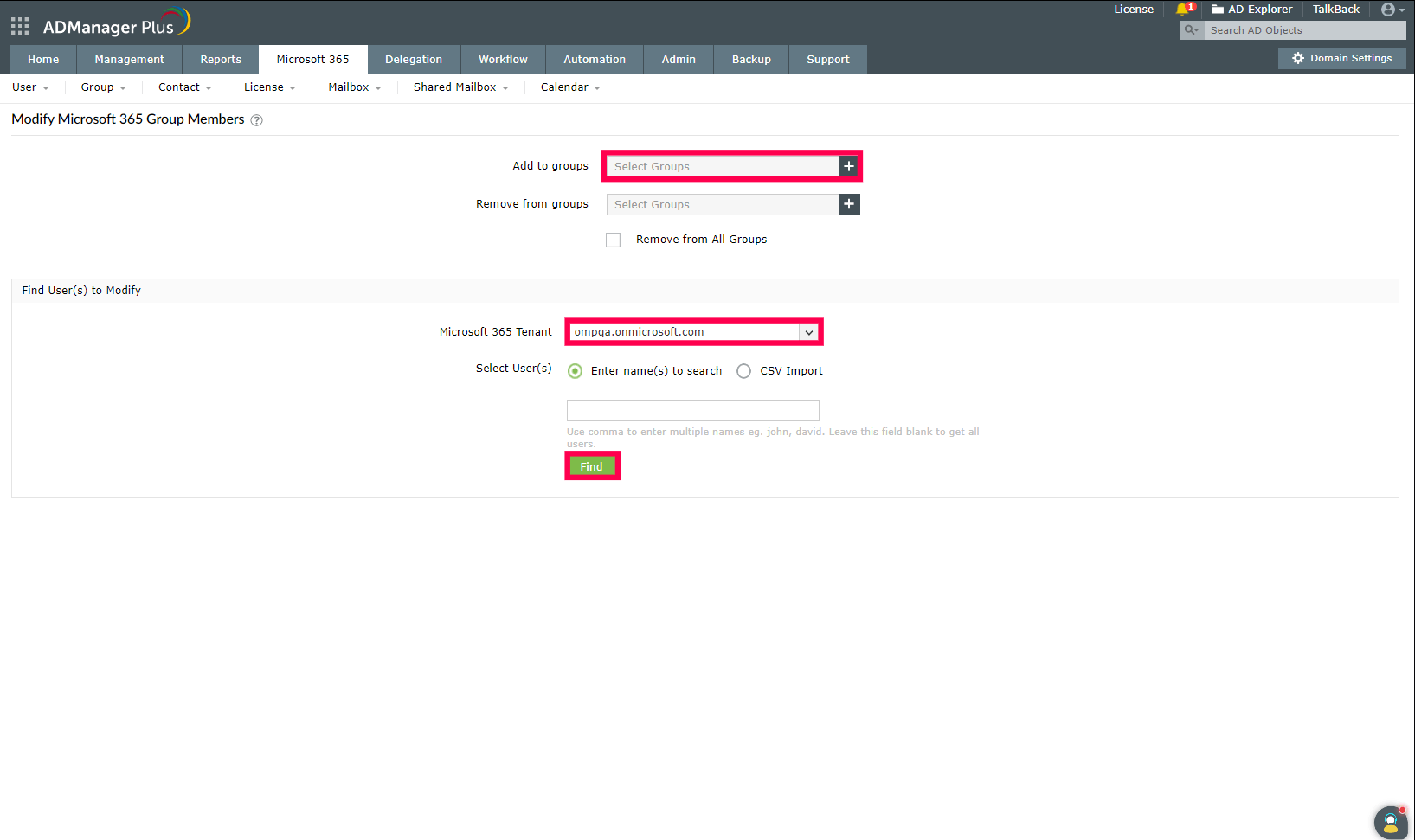Screen dimensions: 1415x840
Task: Switch to the Management tab
Action: [x=130, y=60]
